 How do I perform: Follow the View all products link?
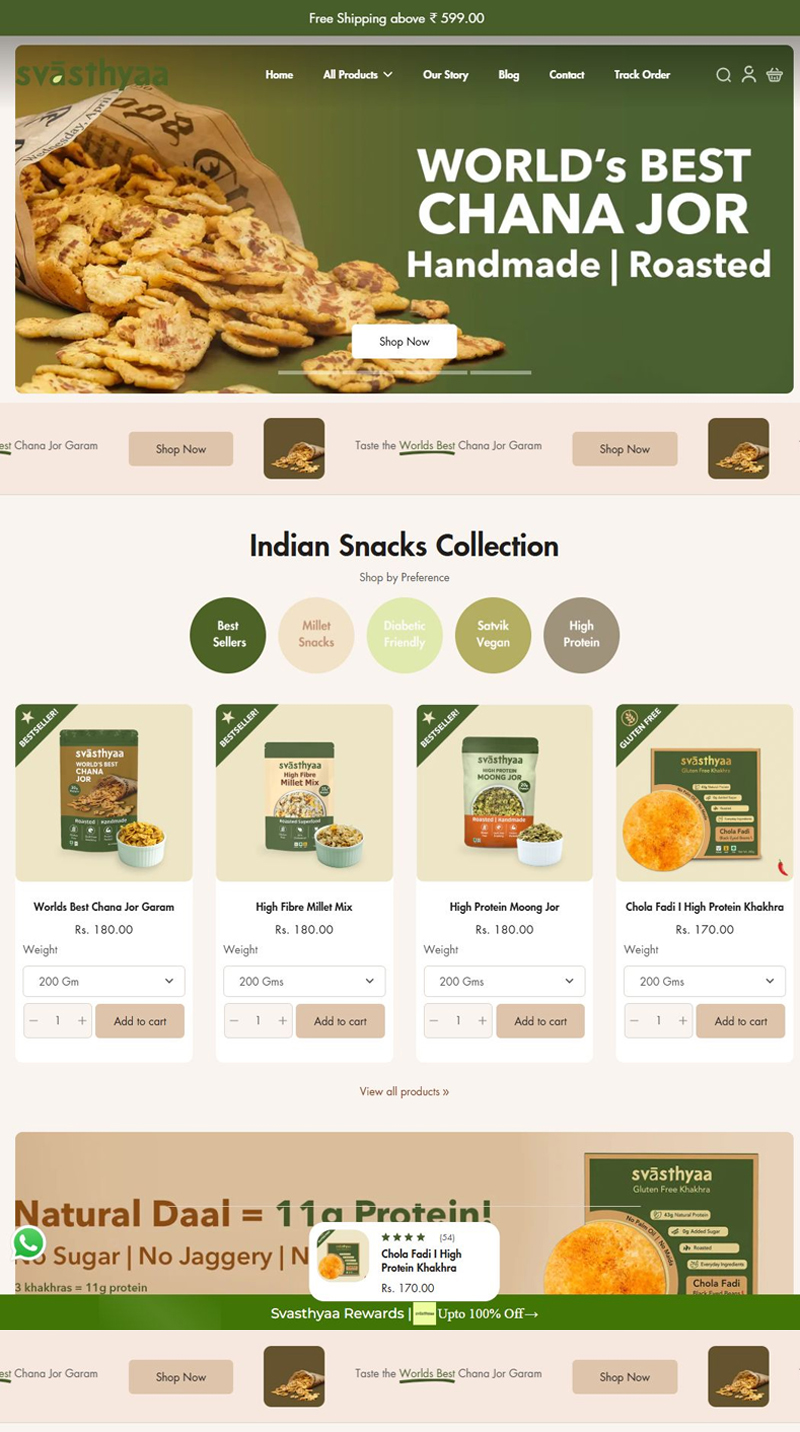404,1091
